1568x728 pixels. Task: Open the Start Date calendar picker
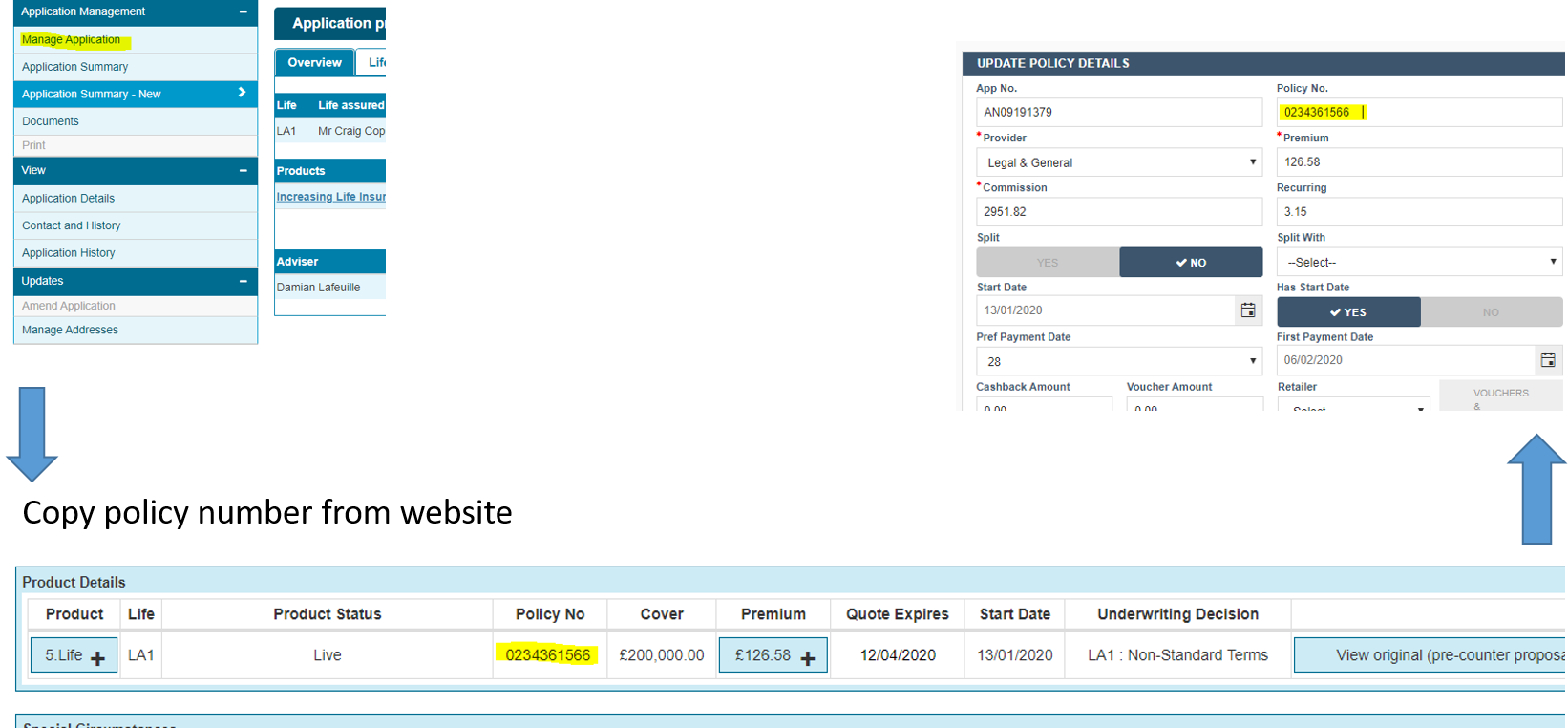coord(1247,310)
